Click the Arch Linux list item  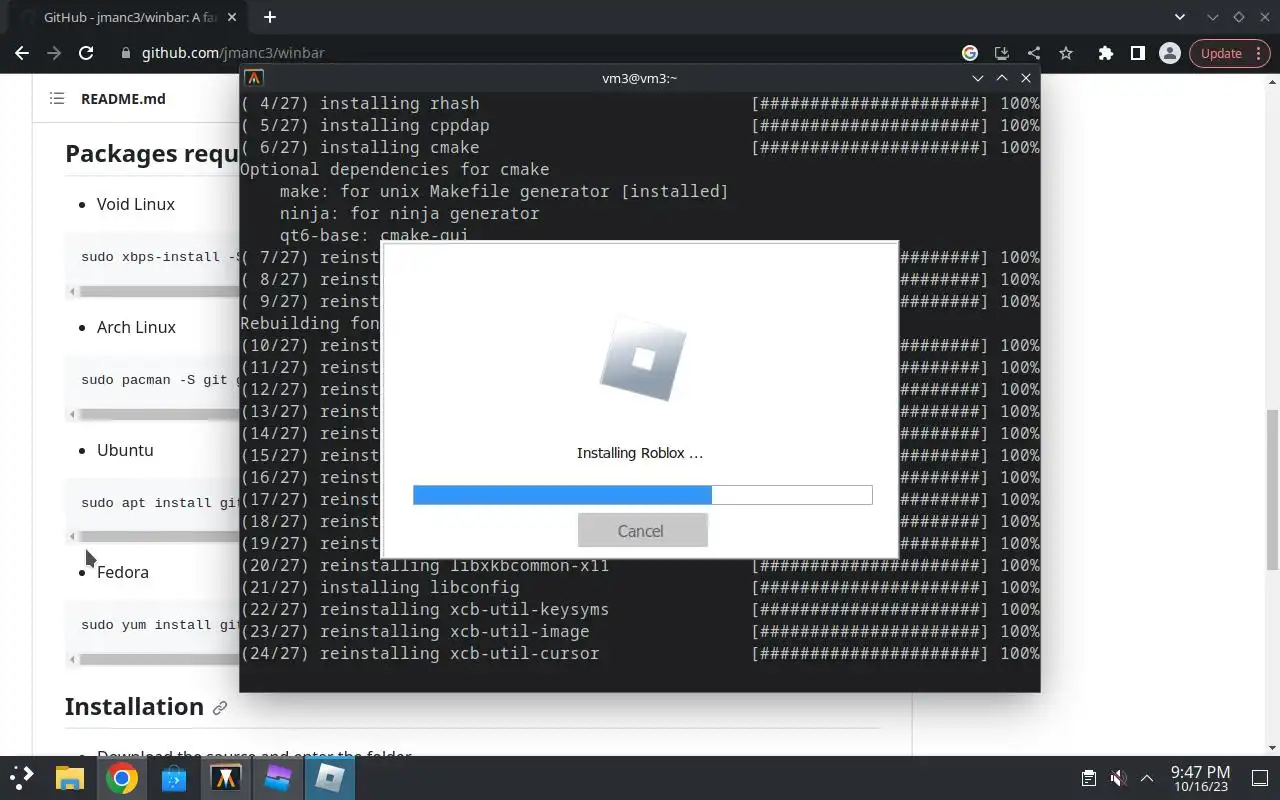(x=136, y=327)
